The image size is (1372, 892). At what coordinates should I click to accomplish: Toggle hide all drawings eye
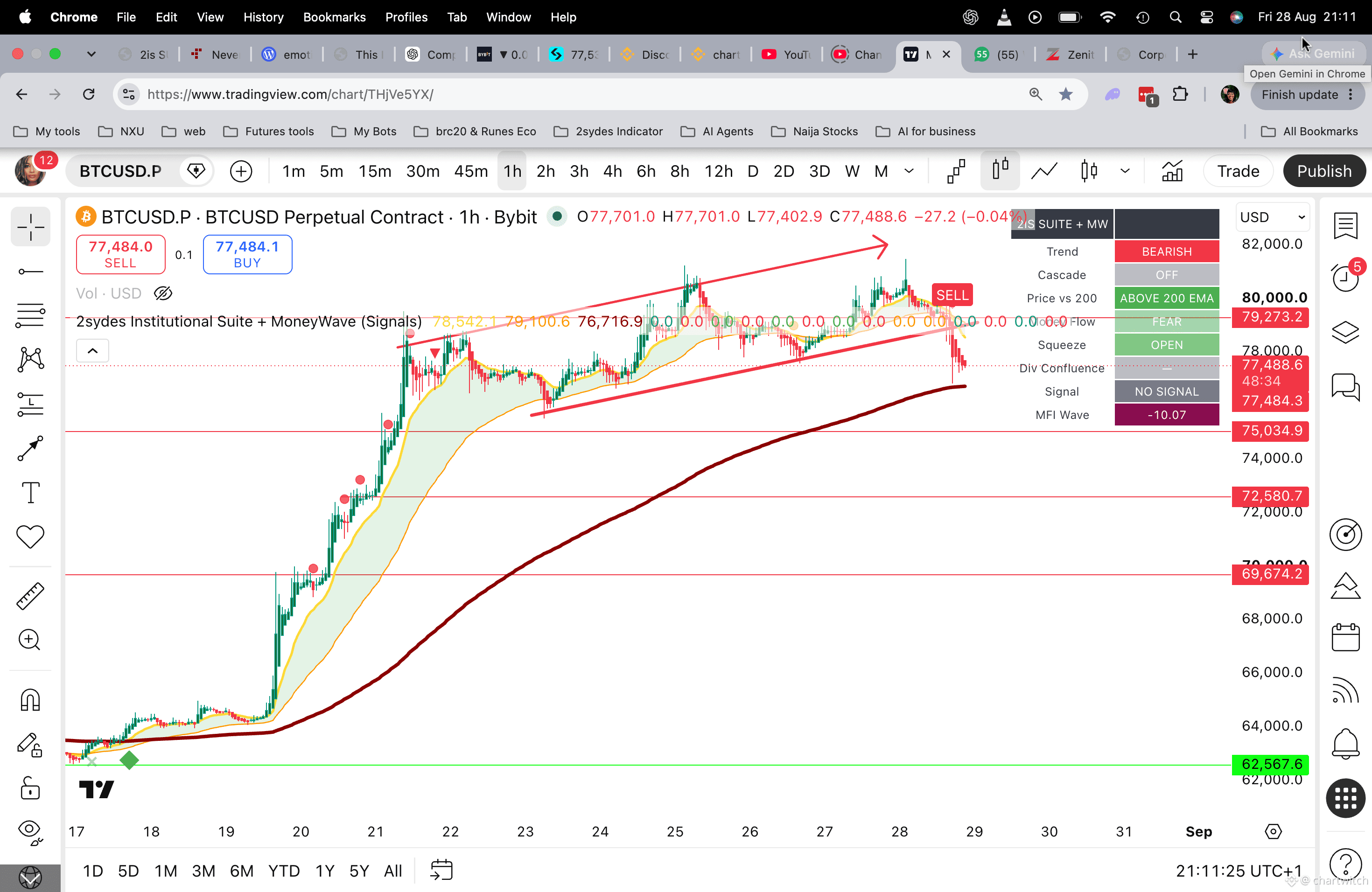(30, 832)
